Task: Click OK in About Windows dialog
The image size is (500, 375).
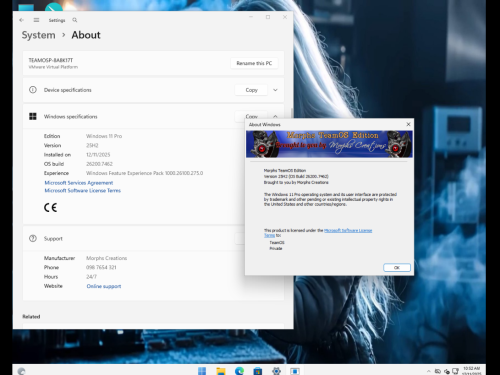Action: coord(397,268)
